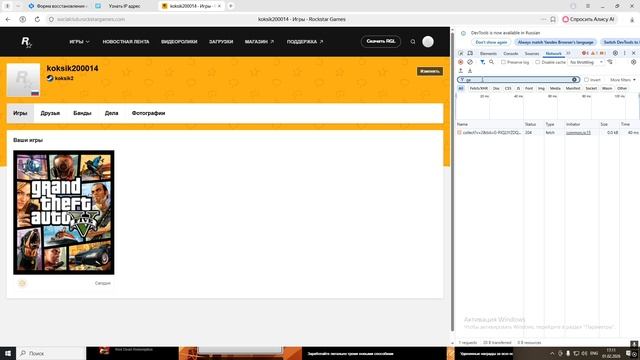Screen dimensions: 640x360
Task: Open the network search magnifier in DevTools
Action: (491, 62)
